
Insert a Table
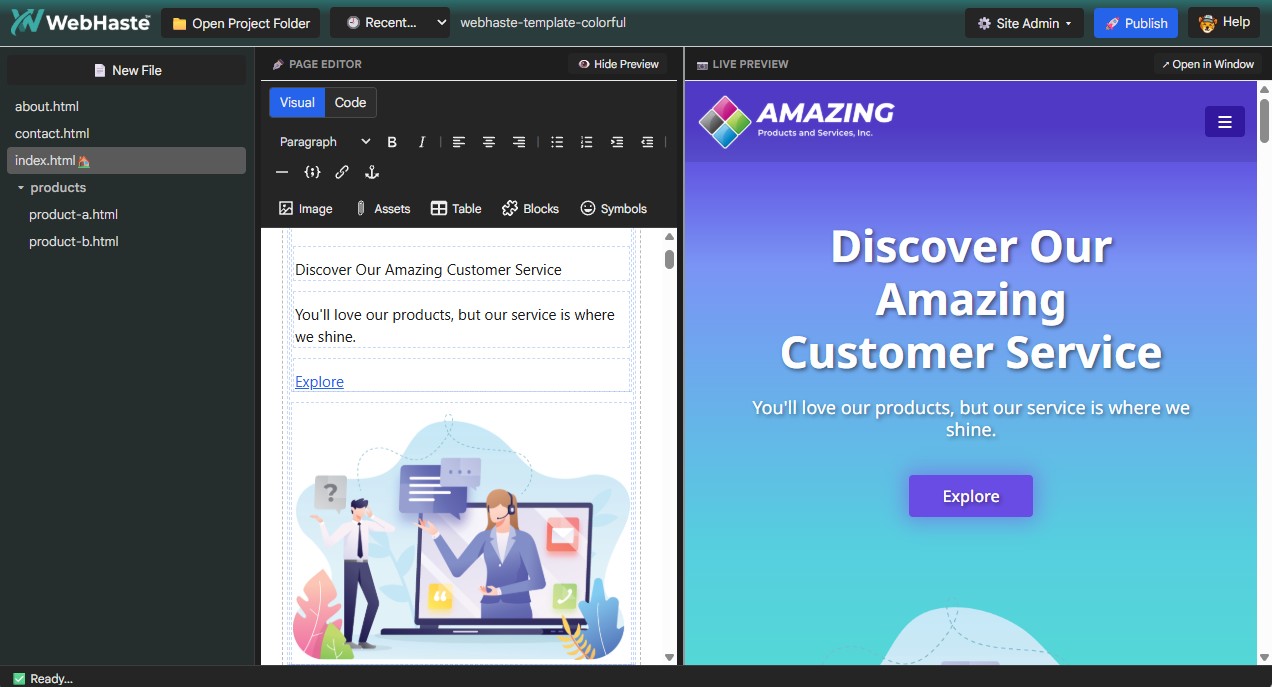pos(456,208)
